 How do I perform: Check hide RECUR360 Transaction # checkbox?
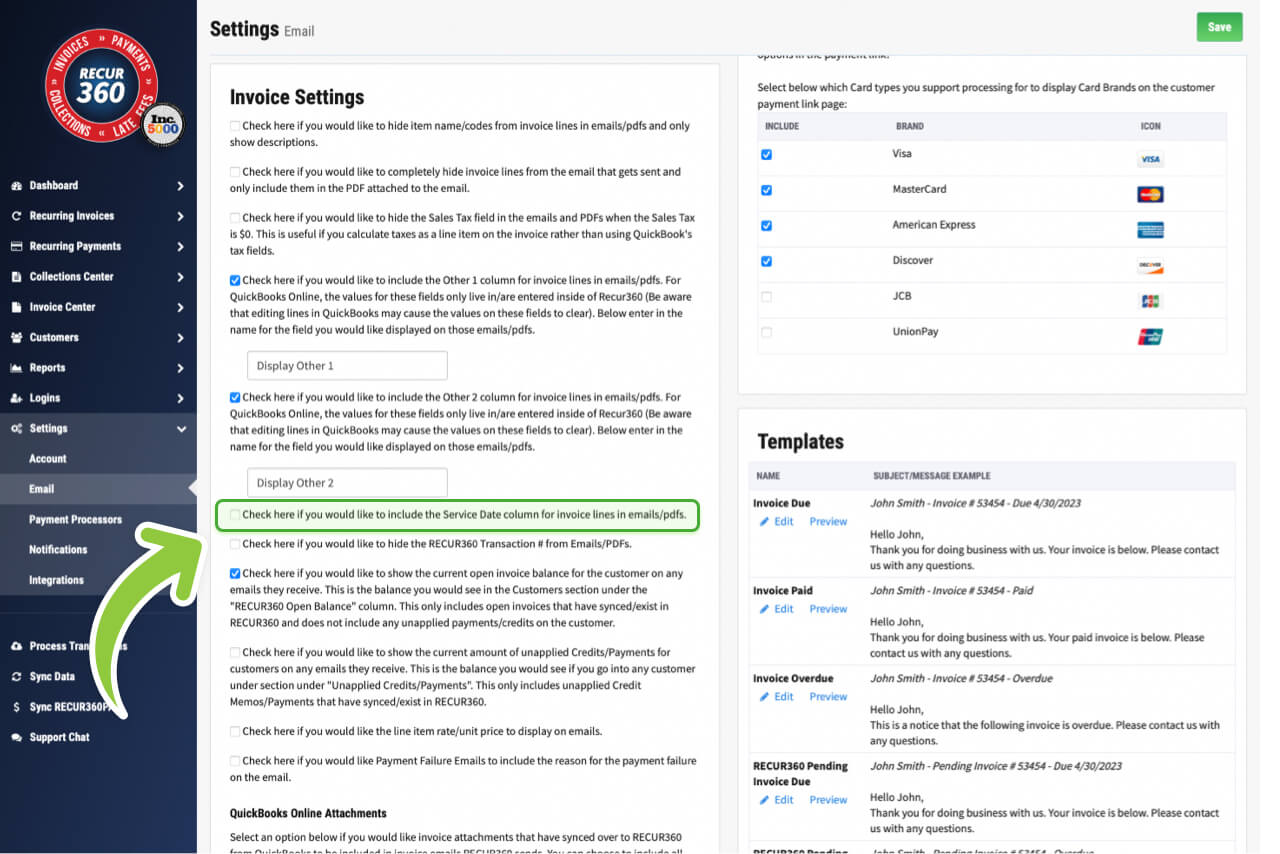pyautogui.click(x=235, y=544)
